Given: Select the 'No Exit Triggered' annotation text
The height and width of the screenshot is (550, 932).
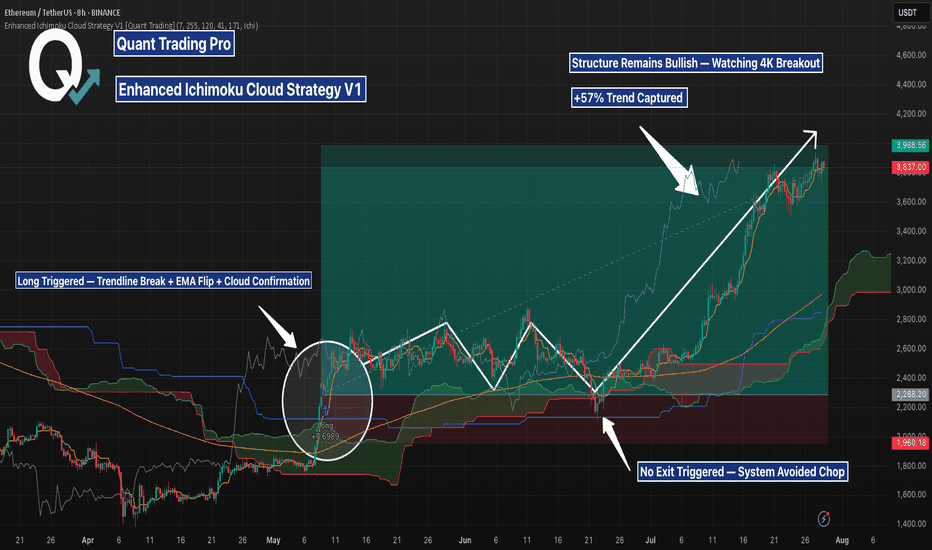Looking at the screenshot, I should pyautogui.click(x=742, y=472).
